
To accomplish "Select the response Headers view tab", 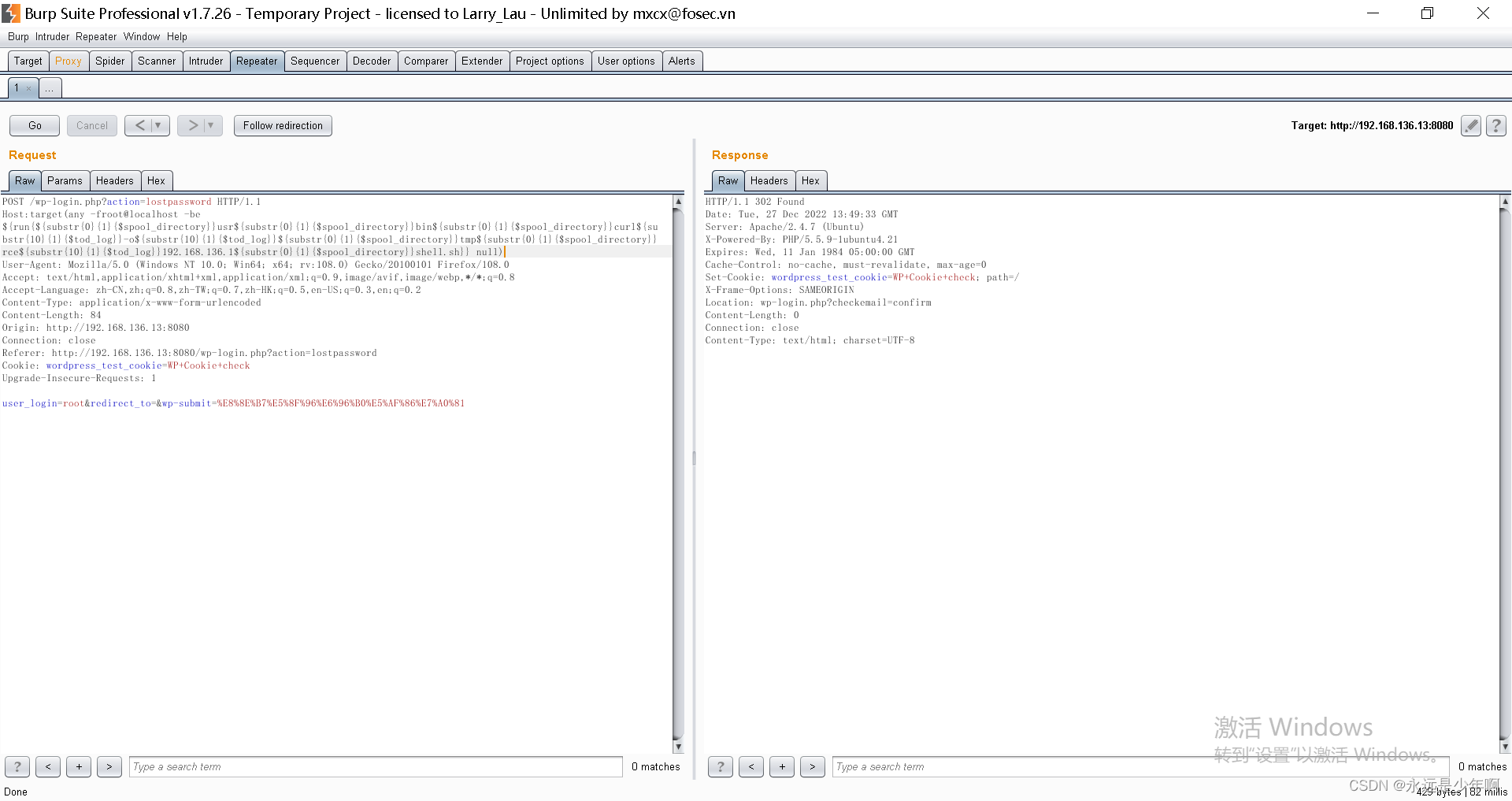I will [x=769, y=180].
